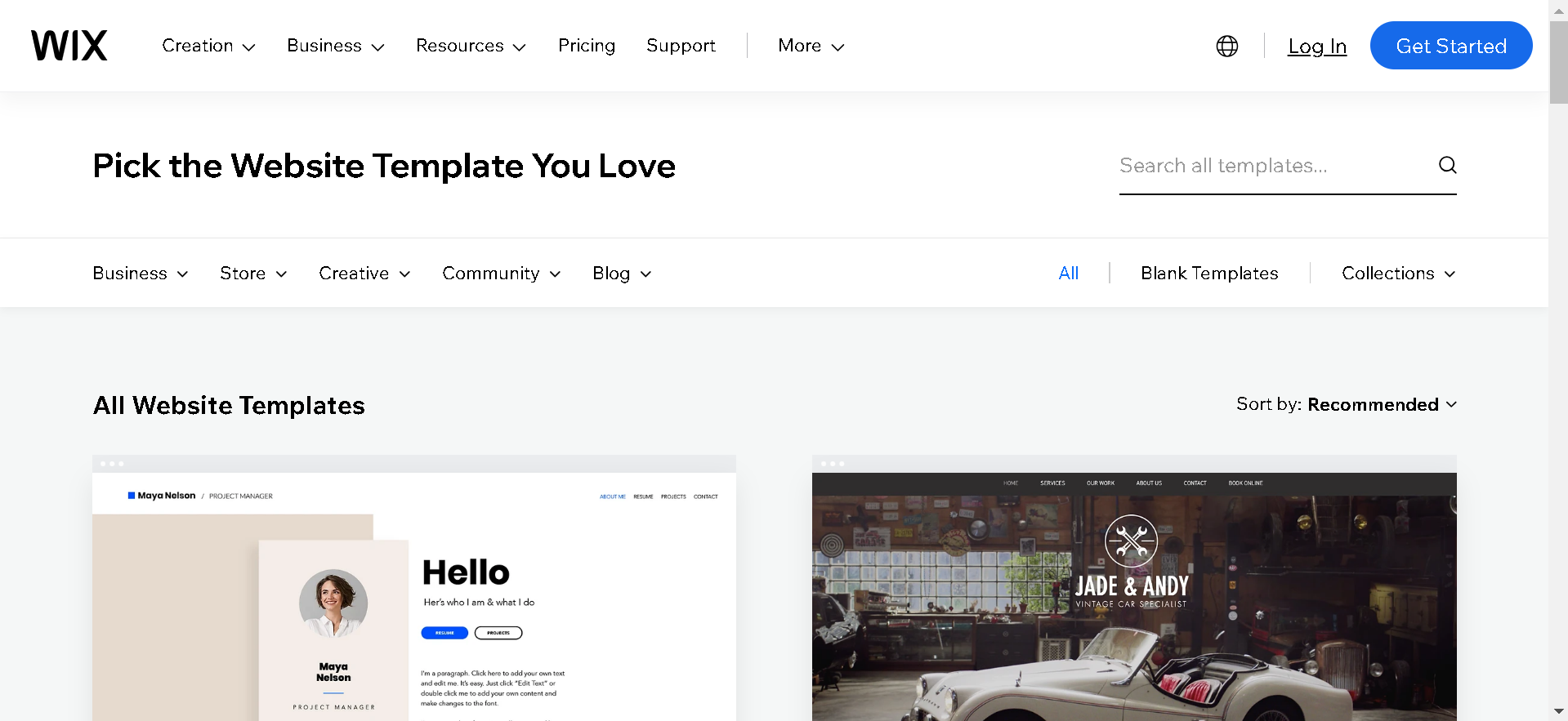
Task: Expand the Creative template category
Action: (x=364, y=274)
